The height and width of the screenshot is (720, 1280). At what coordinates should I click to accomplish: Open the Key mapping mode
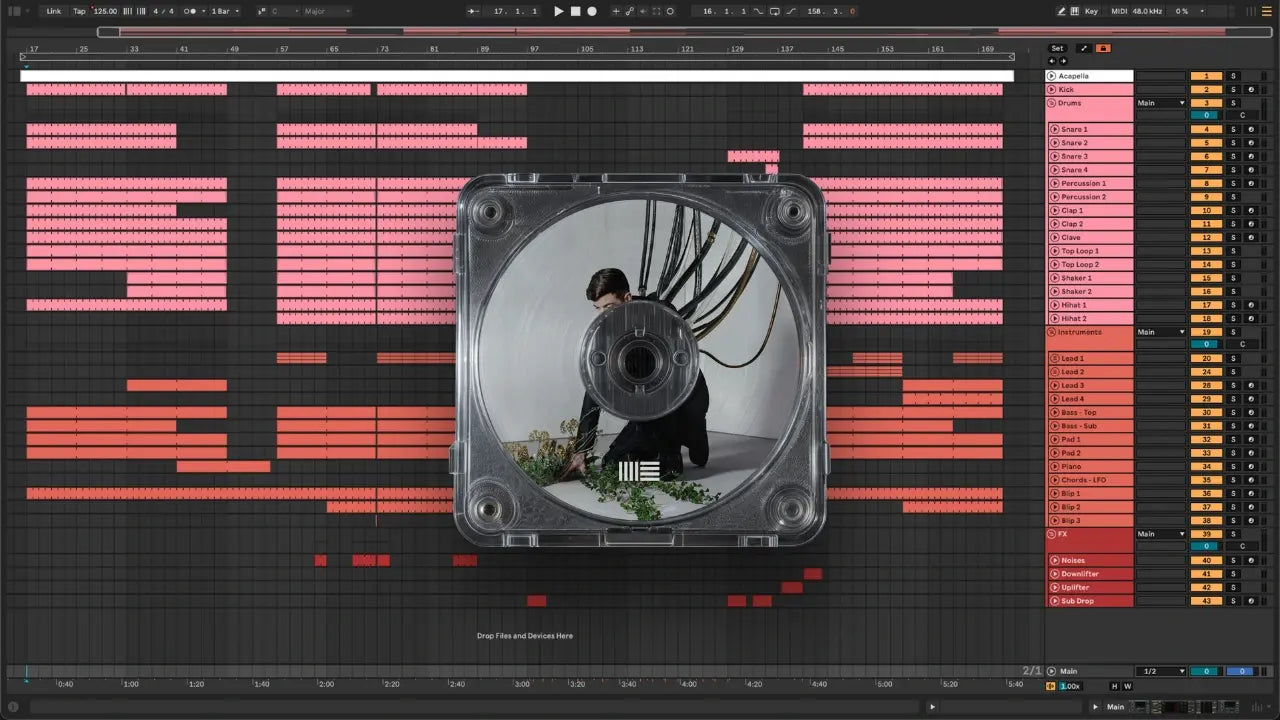click(x=1090, y=11)
